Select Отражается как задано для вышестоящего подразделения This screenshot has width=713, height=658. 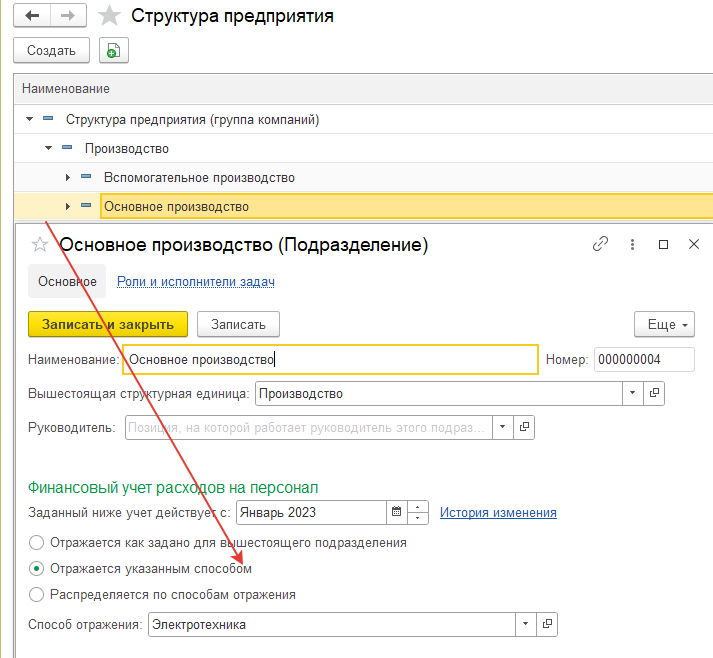(x=36, y=542)
